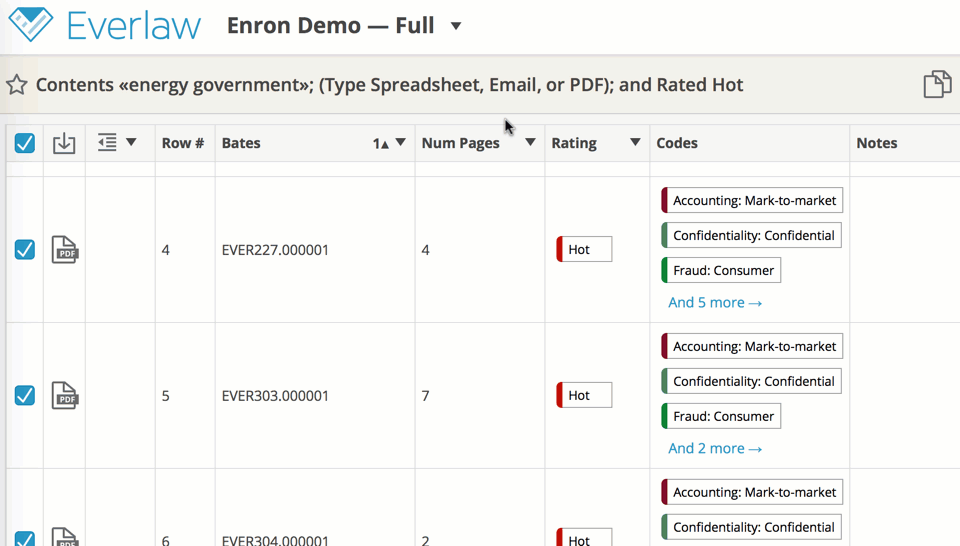Click row 4 Confidentiality: Confidential code

(751, 235)
